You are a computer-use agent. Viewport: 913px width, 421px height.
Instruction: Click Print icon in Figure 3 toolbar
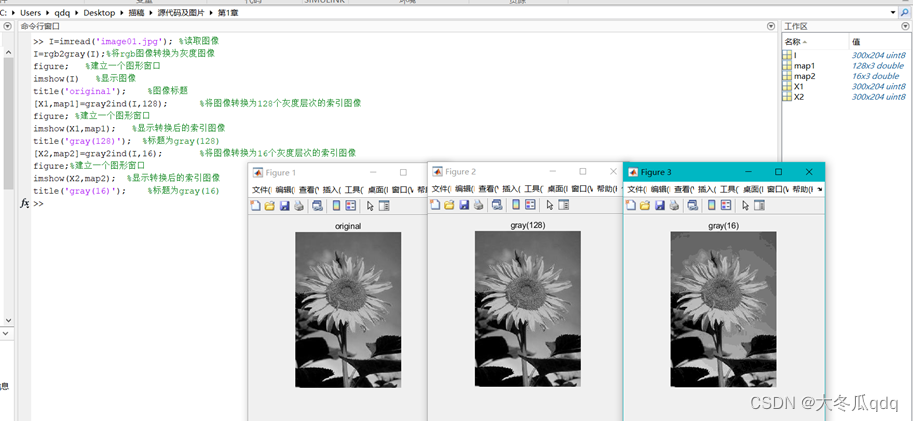(x=674, y=205)
